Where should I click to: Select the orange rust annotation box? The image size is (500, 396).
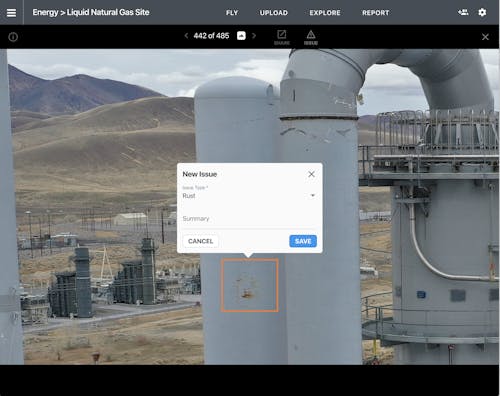point(249,285)
